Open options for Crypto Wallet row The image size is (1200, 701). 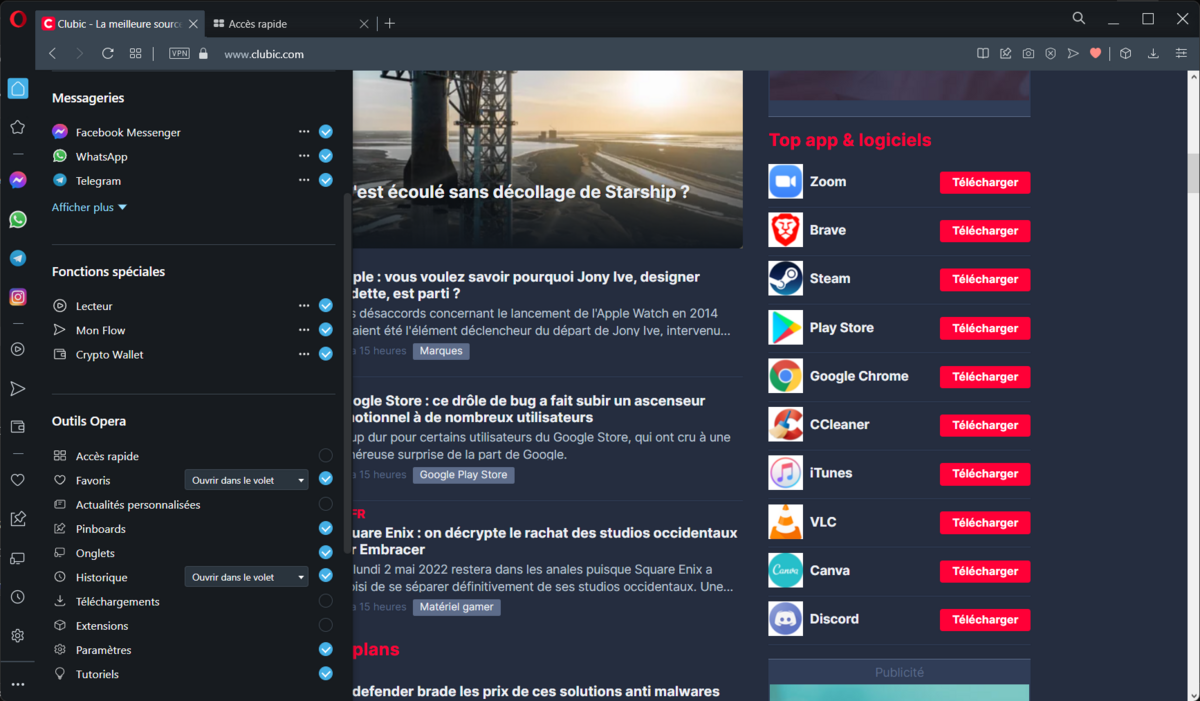pos(304,354)
